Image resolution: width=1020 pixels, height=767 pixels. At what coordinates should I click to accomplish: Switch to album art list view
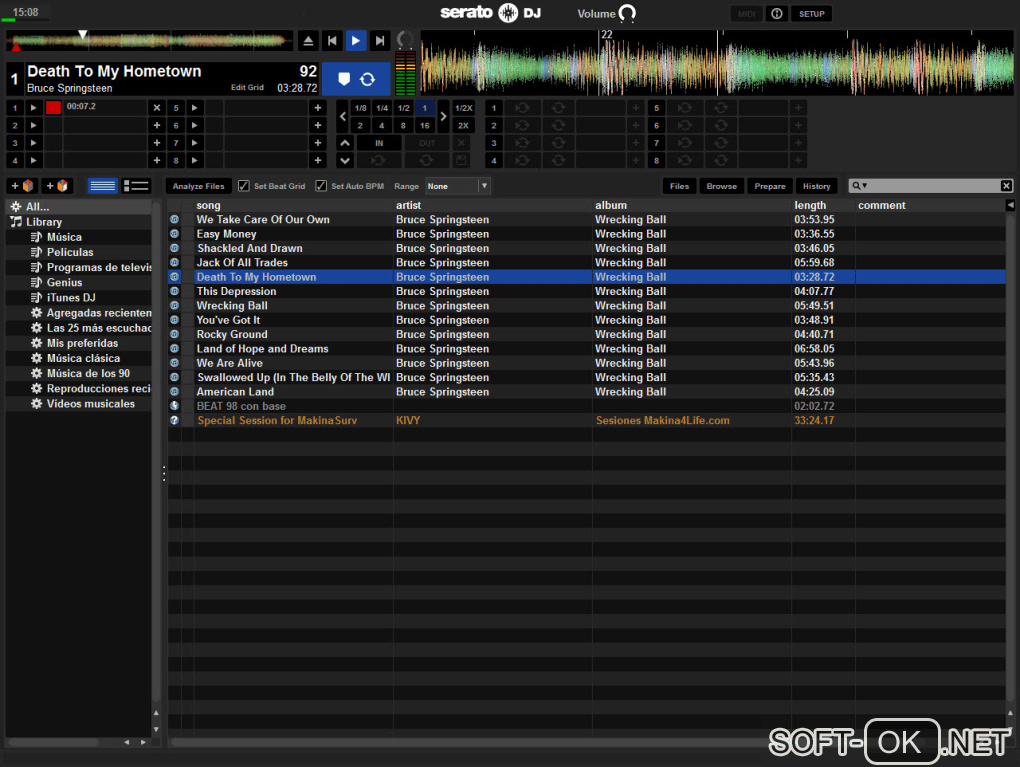tap(137, 186)
